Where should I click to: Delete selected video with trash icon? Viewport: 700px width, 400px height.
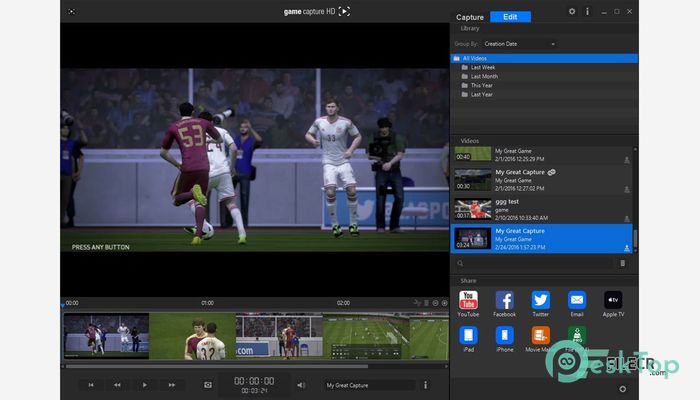tap(623, 263)
